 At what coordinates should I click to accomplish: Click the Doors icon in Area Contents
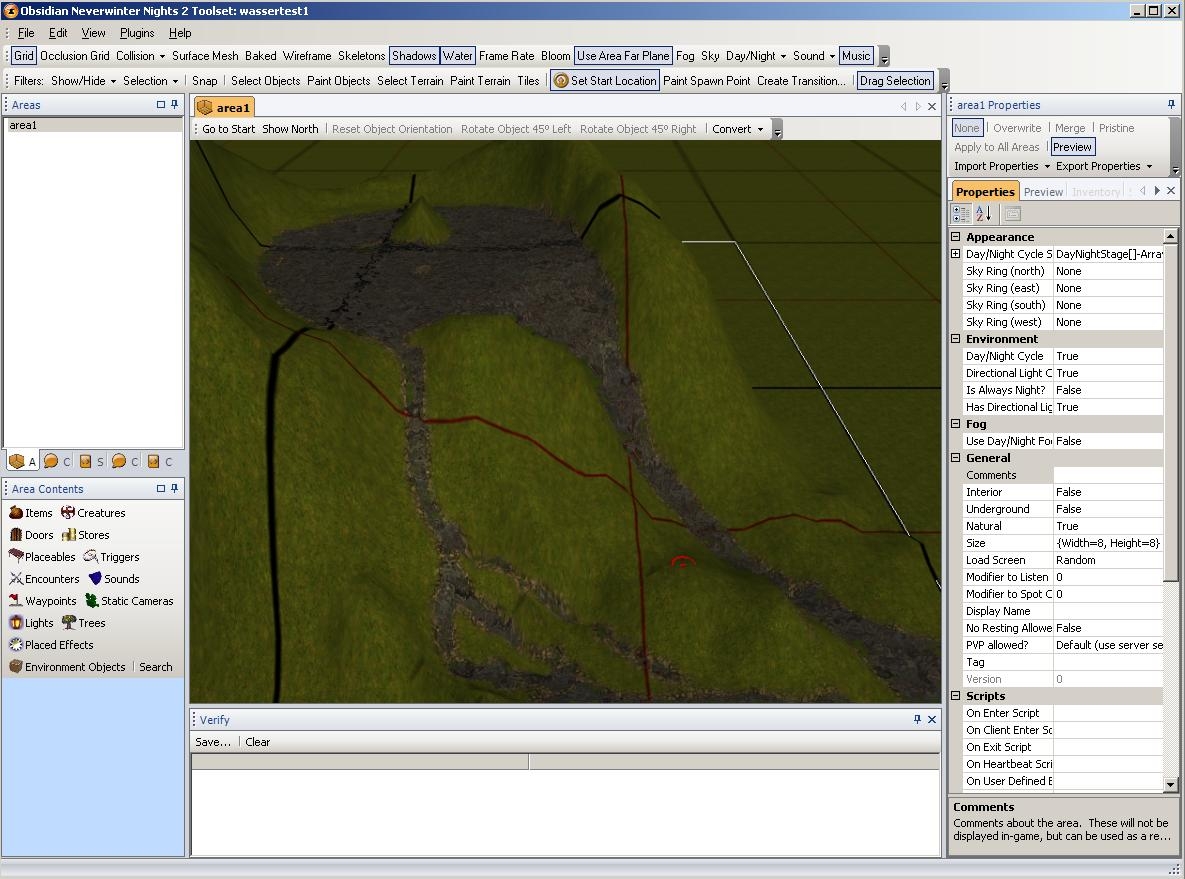tap(16, 535)
